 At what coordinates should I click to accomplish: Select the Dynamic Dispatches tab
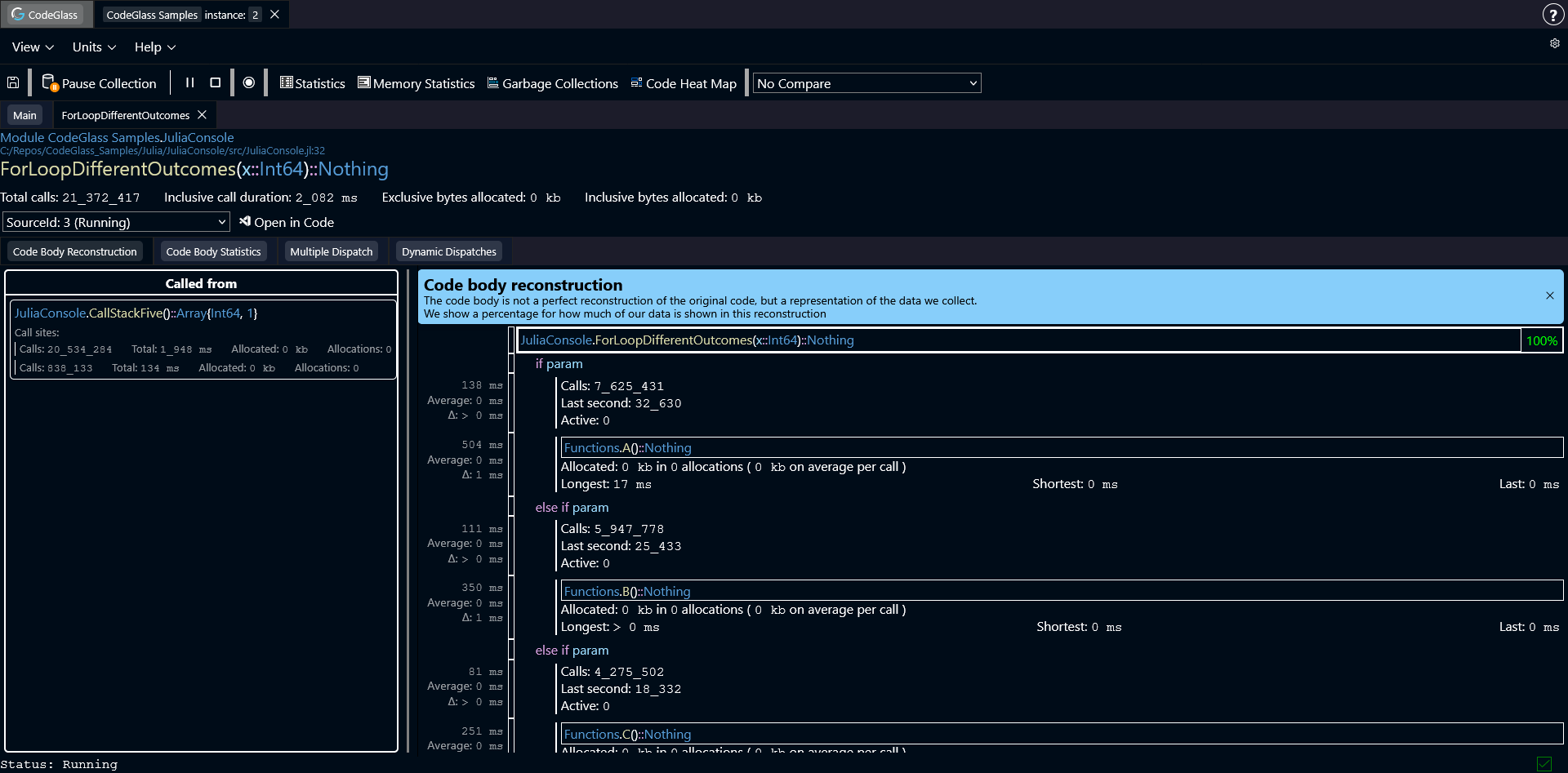tap(448, 251)
